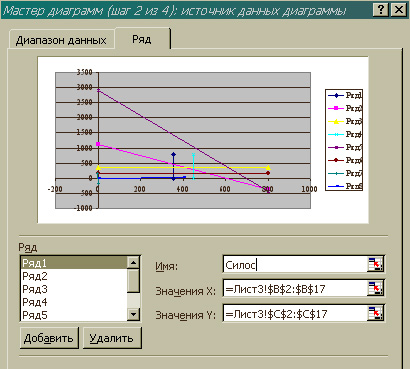Select Ряд2 in series list
Image resolution: width=410 pixels, height=369 pixels.
click(x=74, y=276)
